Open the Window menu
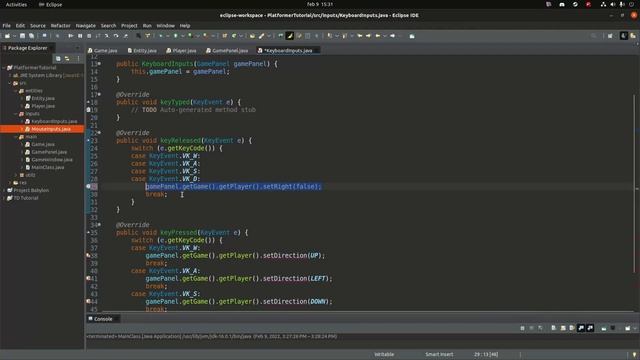The width and height of the screenshot is (640, 360). pos(165,25)
